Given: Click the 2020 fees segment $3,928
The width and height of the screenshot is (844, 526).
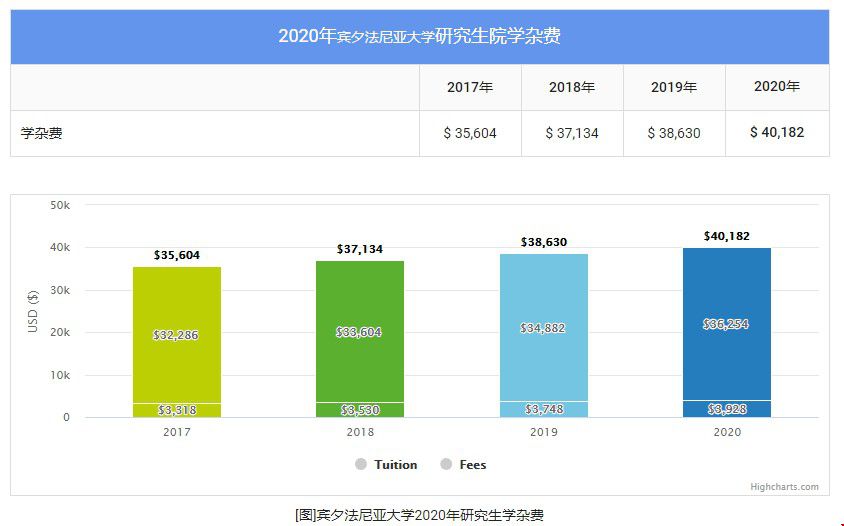Looking at the screenshot, I should click(x=727, y=409).
